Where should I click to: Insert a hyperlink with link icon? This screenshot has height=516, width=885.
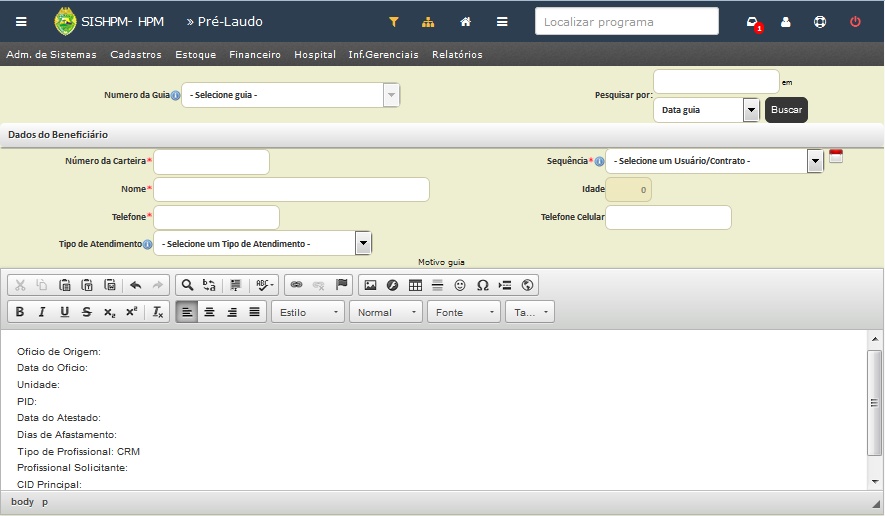coord(296,285)
